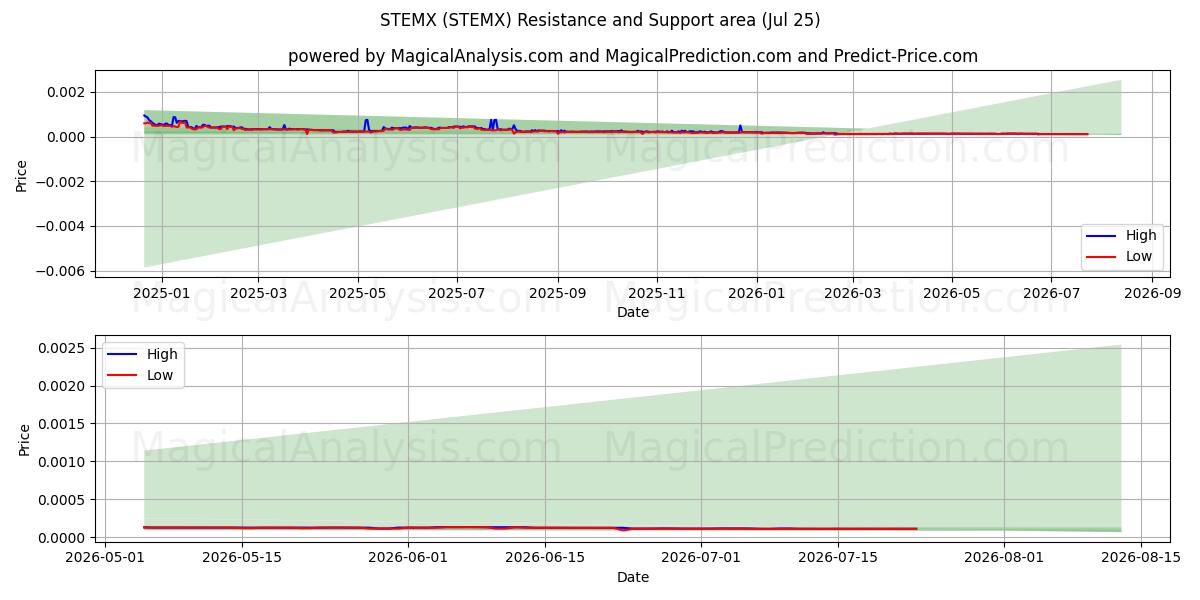Click the '2026-03' tick label on the top chart

point(853,295)
